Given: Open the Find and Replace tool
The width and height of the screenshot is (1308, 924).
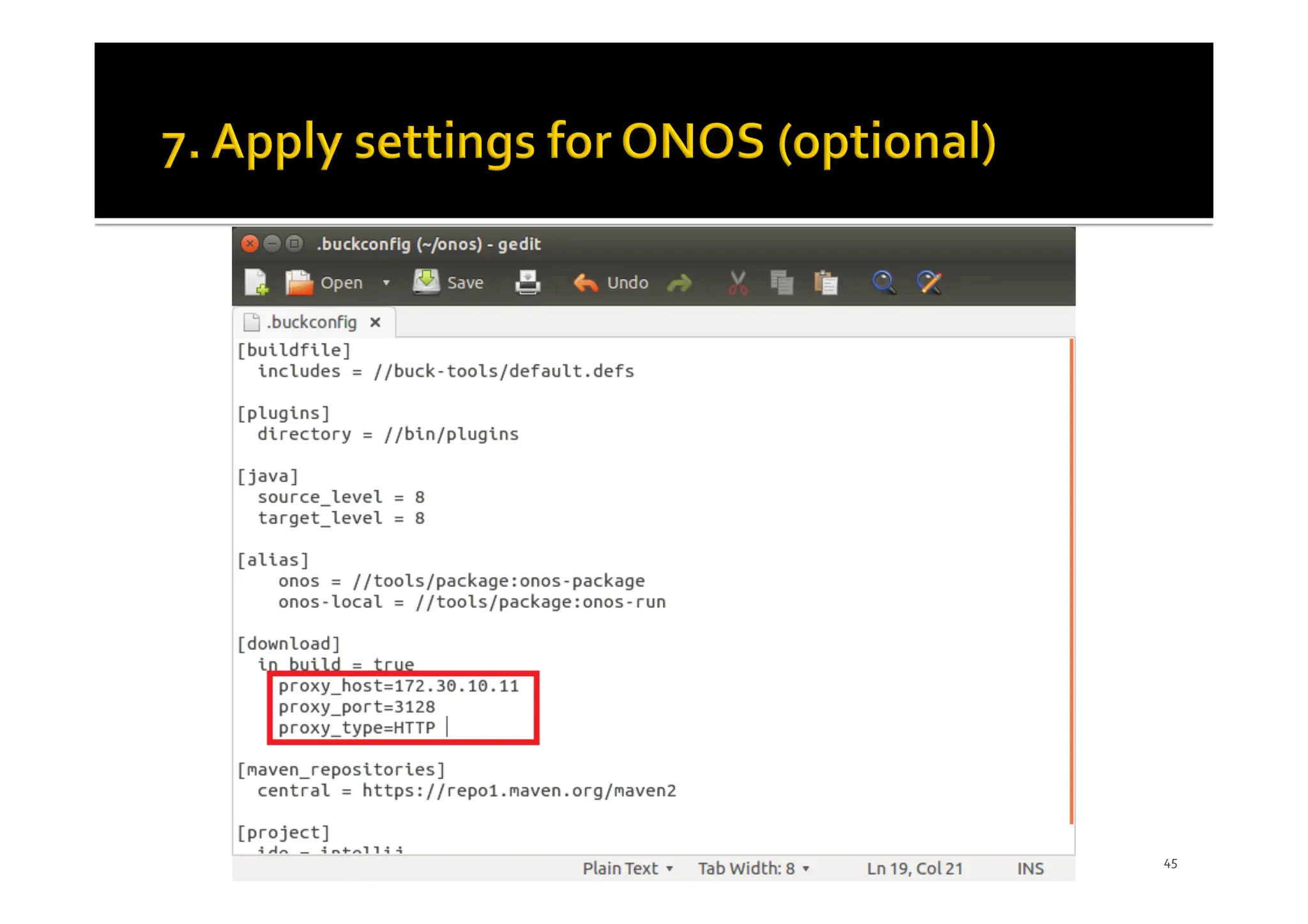Looking at the screenshot, I should [929, 282].
